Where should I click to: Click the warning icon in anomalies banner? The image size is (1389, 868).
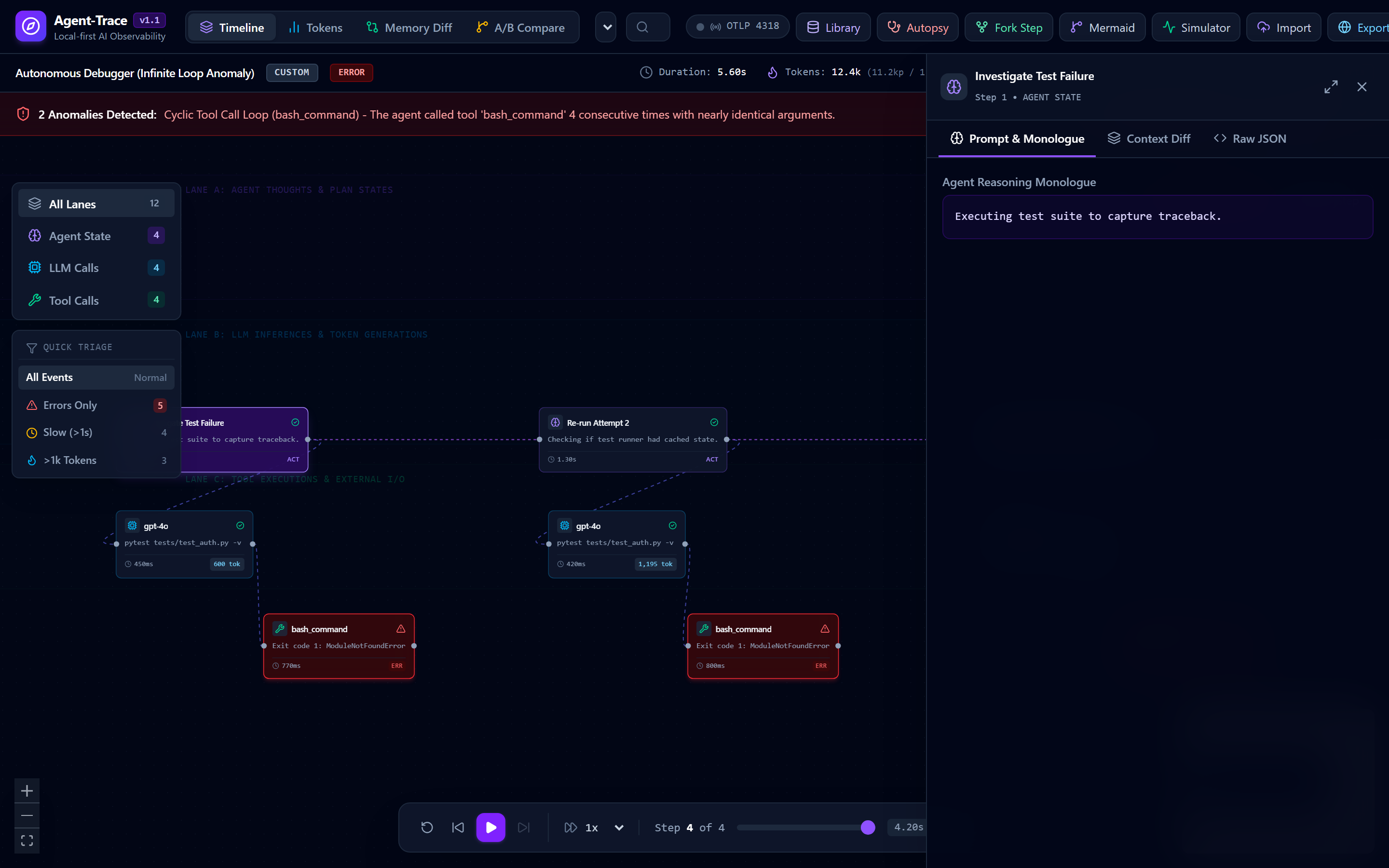tap(23, 114)
